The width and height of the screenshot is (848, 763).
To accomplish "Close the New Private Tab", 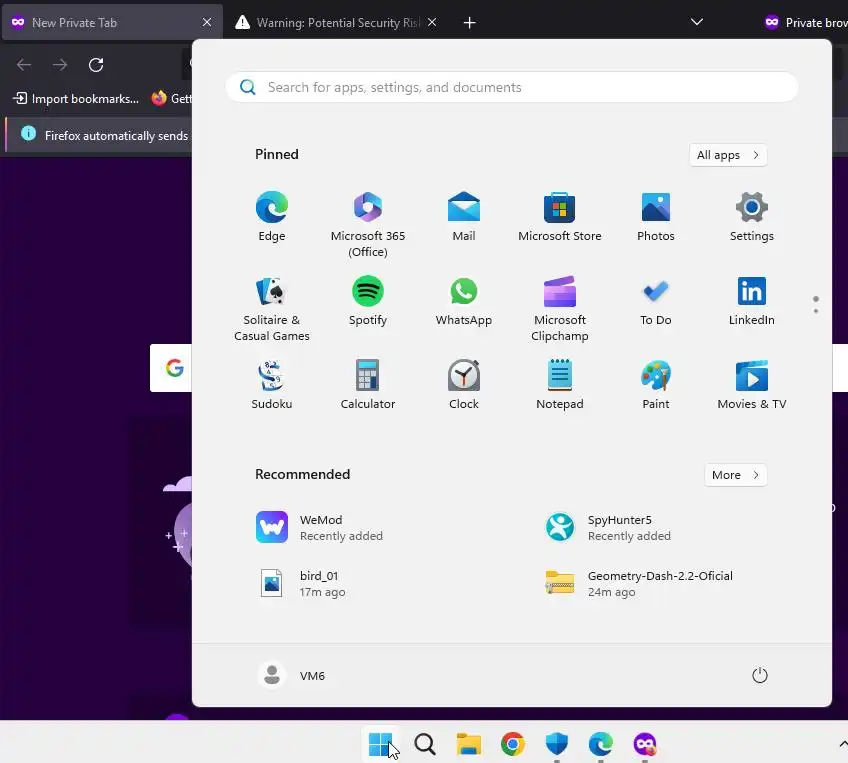I will (x=207, y=22).
